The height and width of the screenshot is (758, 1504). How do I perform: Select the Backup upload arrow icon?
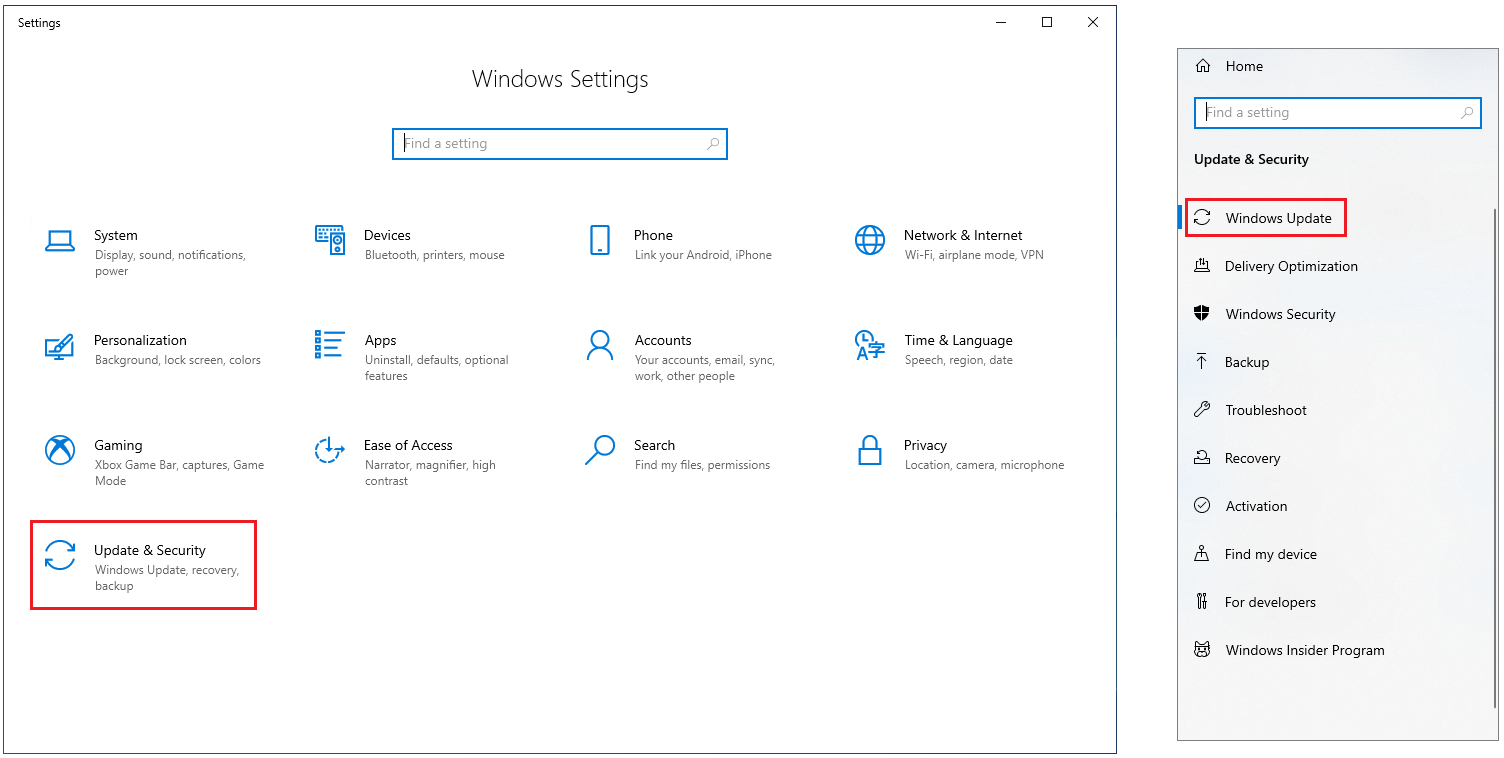coord(1202,362)
